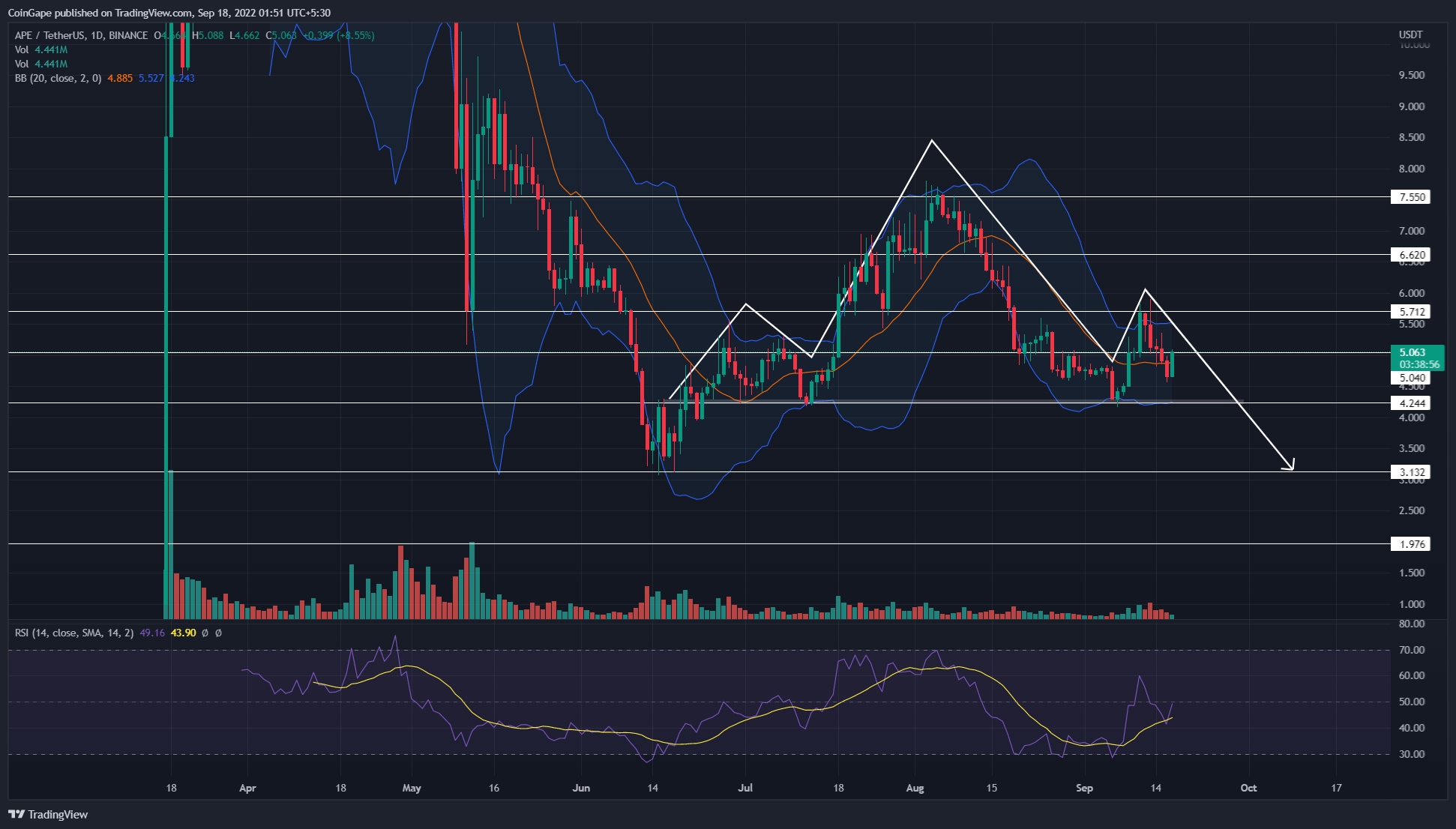Image resolution: width=1456 pixels, height=829 pixels.
Task: Click the 80.00 RSI axis tick
Action: point(1412,624)
